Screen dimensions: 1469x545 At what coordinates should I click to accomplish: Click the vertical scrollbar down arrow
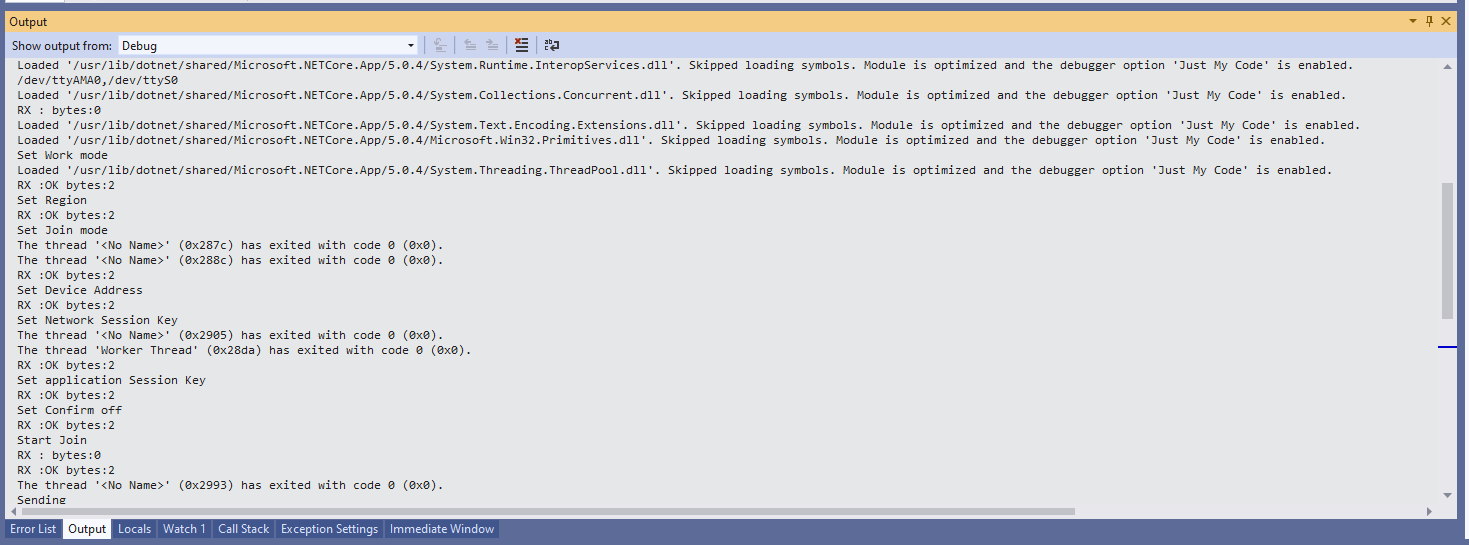(1447, 496)
